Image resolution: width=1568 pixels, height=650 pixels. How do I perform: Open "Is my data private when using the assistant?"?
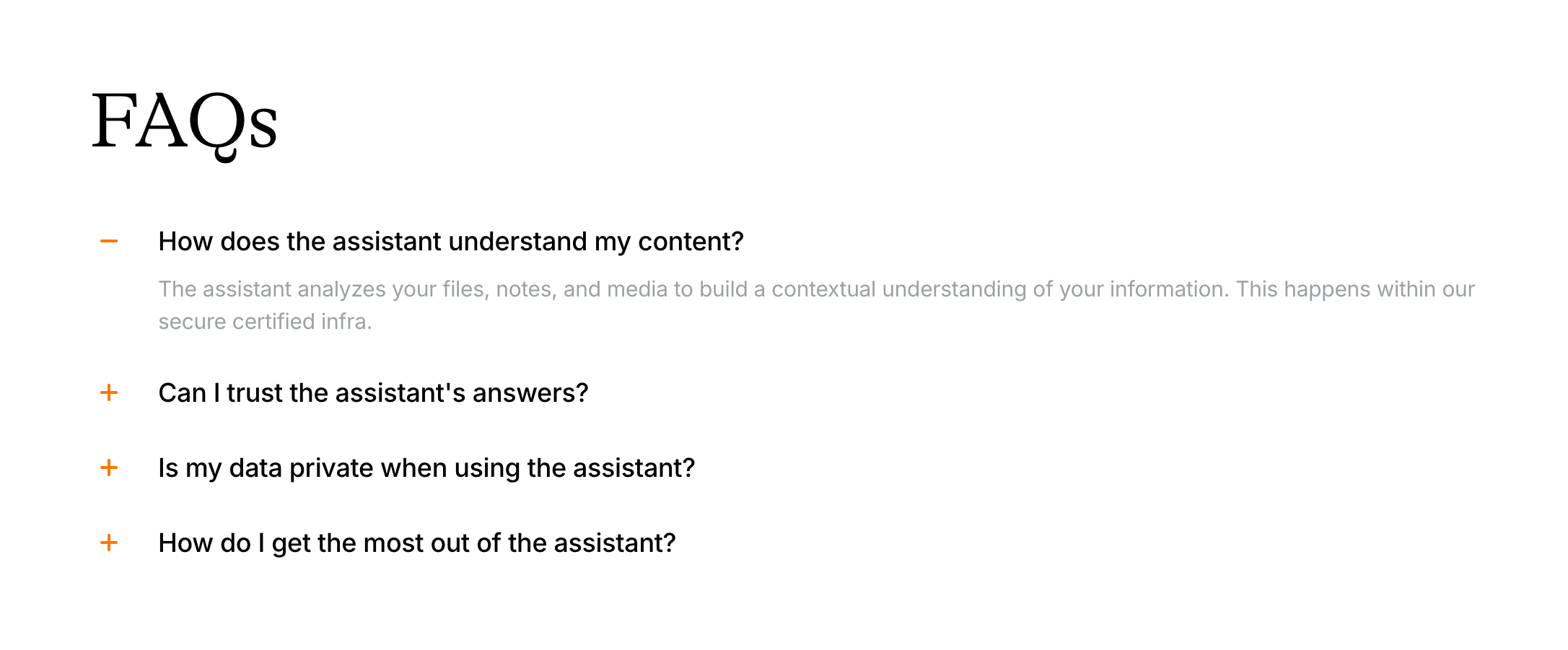click(x=426, y=468)
